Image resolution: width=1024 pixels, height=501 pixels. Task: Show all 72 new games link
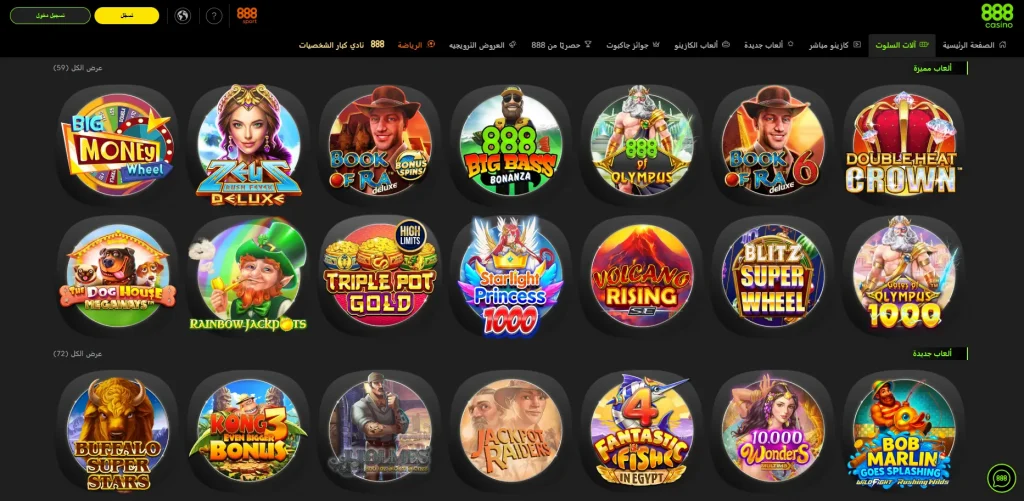(x=78, y=353)
